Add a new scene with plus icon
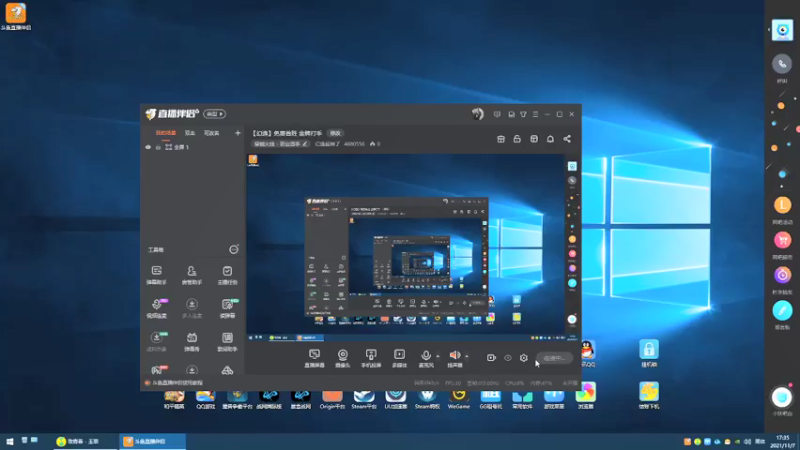 click(237, 133)
